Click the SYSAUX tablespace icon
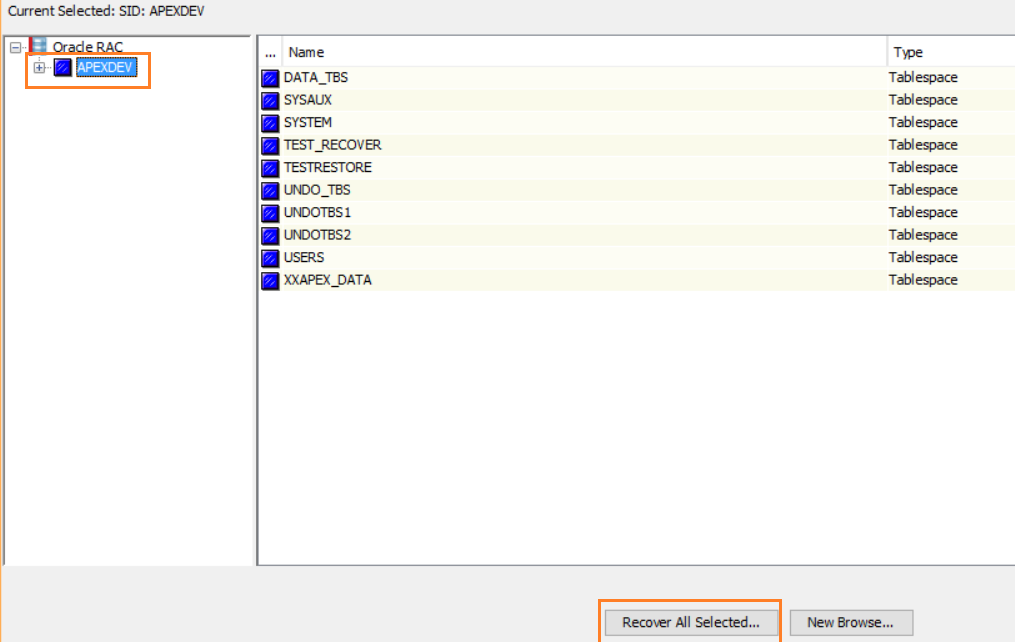The width and height of the screenshot is (1015, 642). (x=270, y=99)
